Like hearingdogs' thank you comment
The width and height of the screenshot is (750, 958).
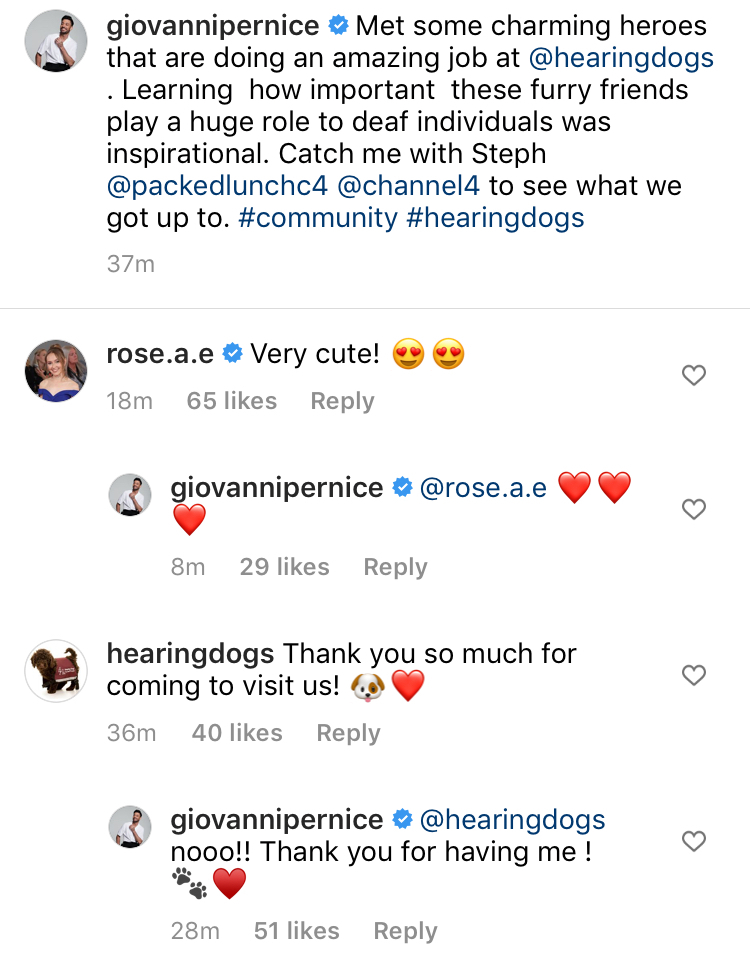tap(693, 675)
